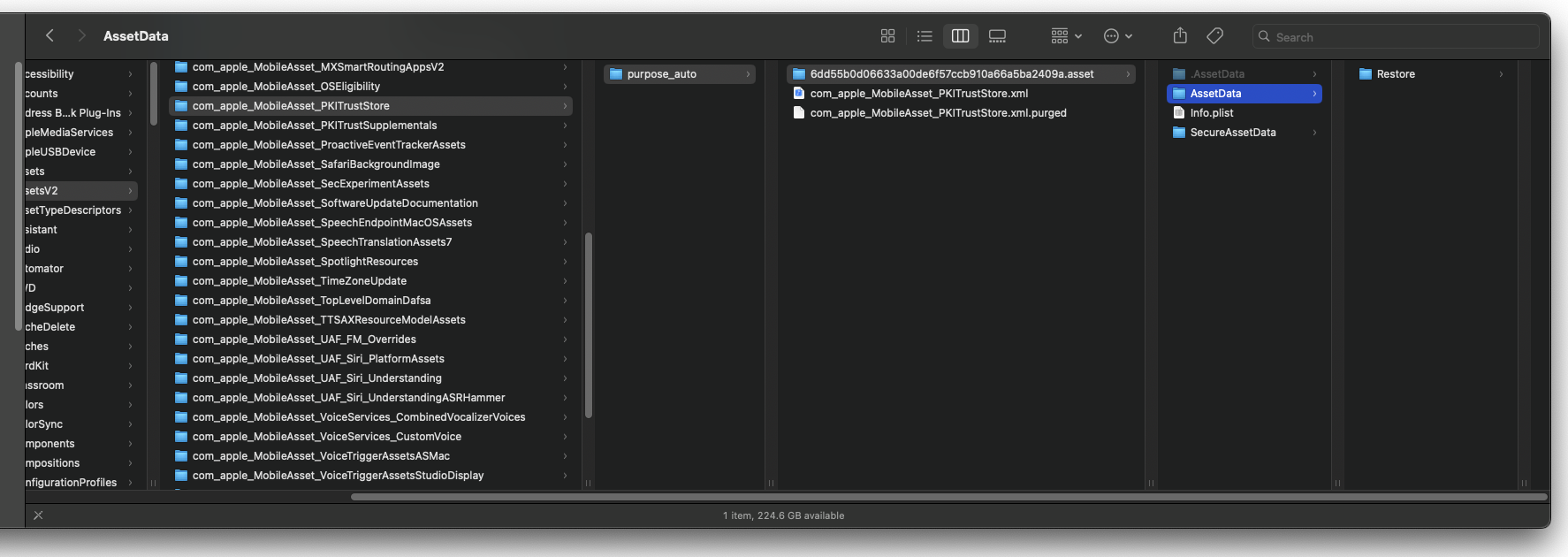Click the Info.plist file icon
This screenshot has width=1568, height=557.
pos(1179,112)
